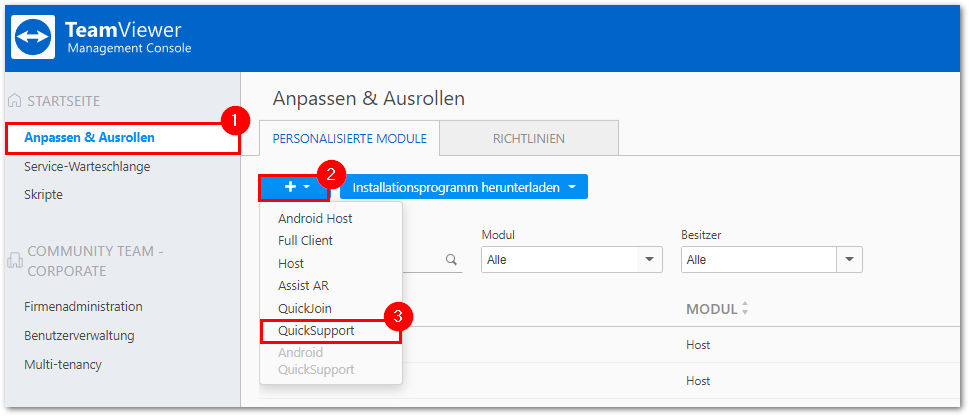Click the search magnifier icon
Viewport: 969px width, 416px height.
[x=451, y=260]
